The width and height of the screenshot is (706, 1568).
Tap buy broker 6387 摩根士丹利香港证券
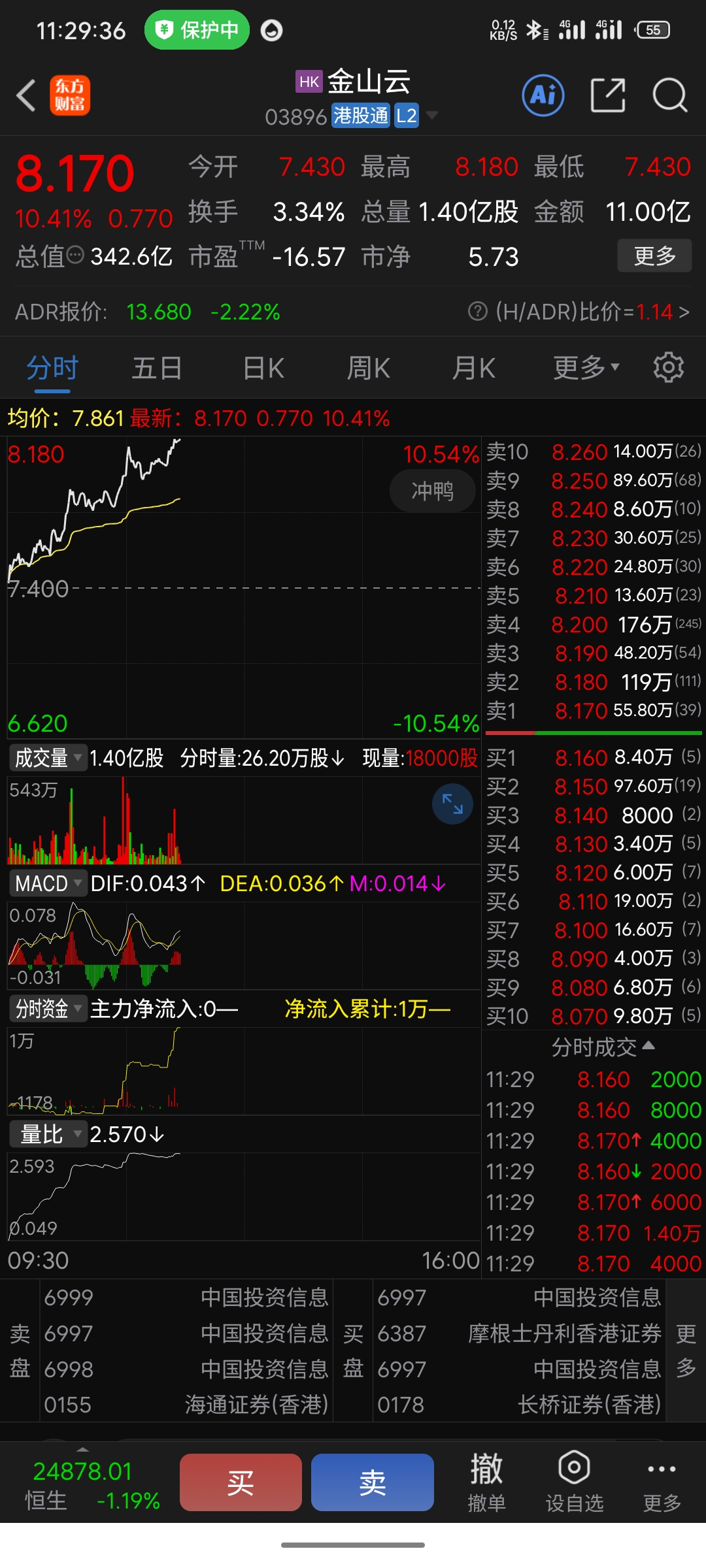point(520,1333)
